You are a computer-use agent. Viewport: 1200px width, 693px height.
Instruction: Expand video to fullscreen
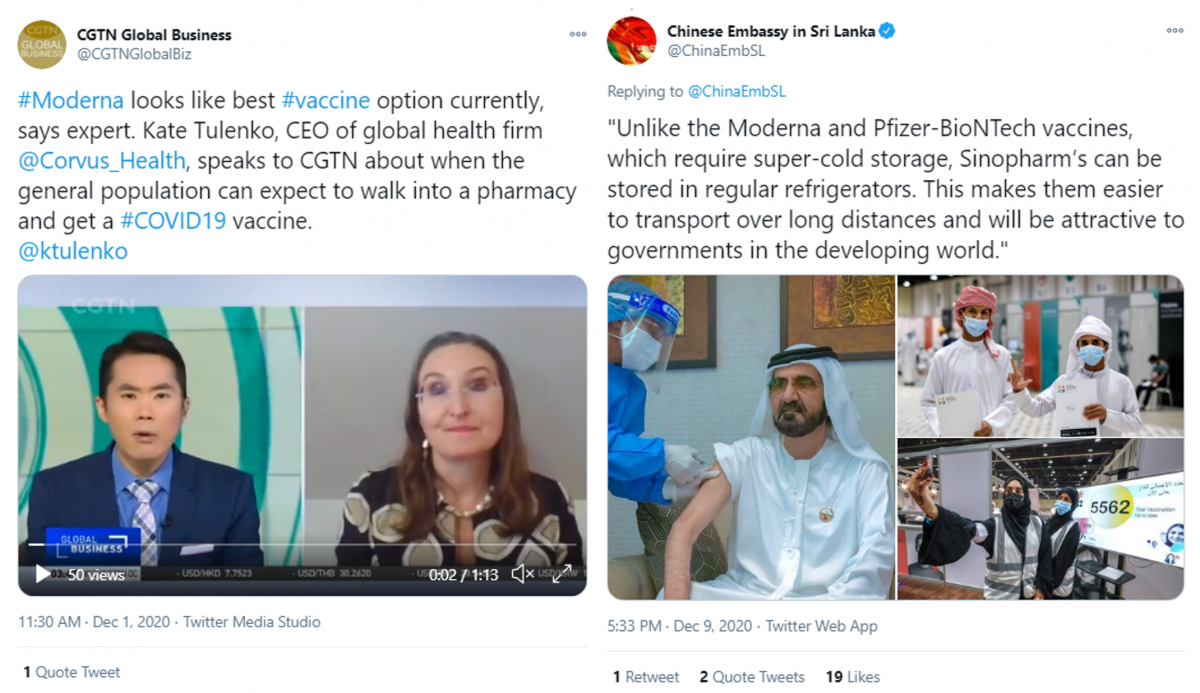[562, 574]
